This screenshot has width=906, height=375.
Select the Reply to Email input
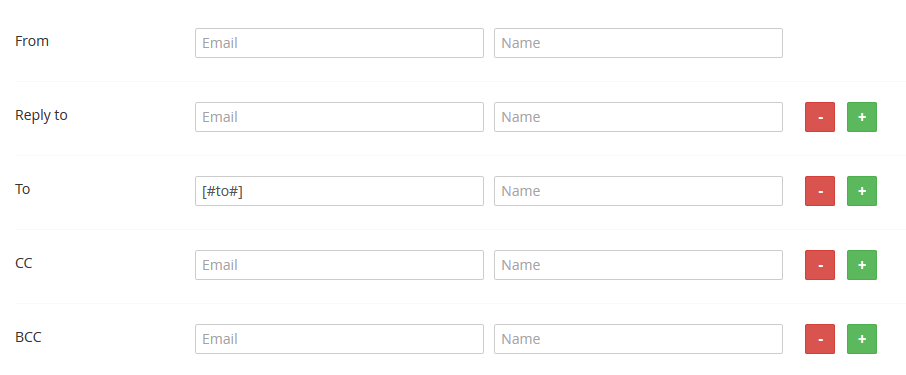pyautogui.click(x=339, y=117)
